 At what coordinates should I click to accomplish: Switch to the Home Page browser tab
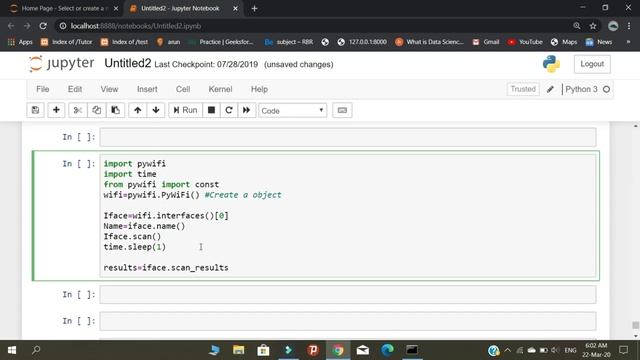[x=63, y=9]
